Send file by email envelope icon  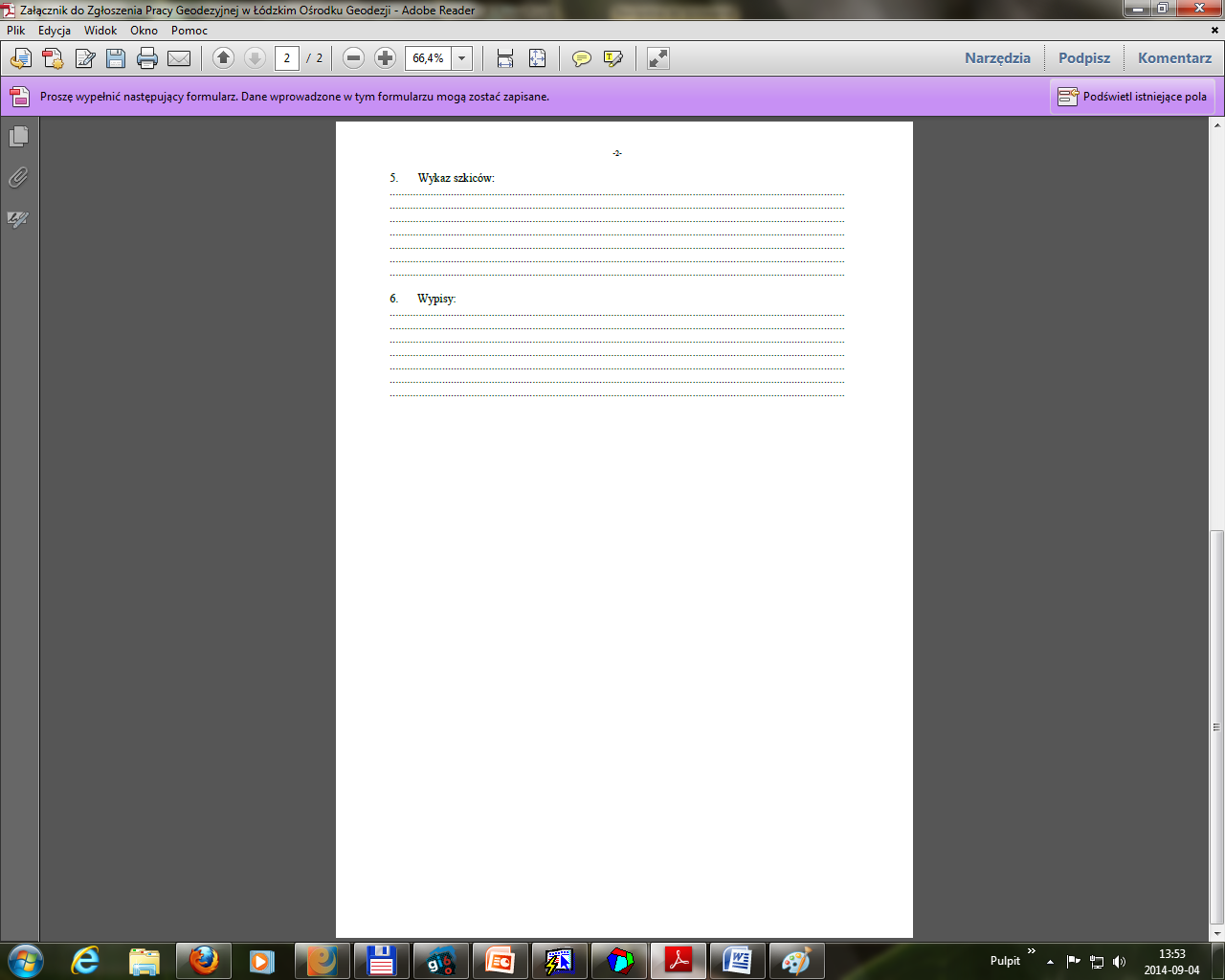point(179,58)
